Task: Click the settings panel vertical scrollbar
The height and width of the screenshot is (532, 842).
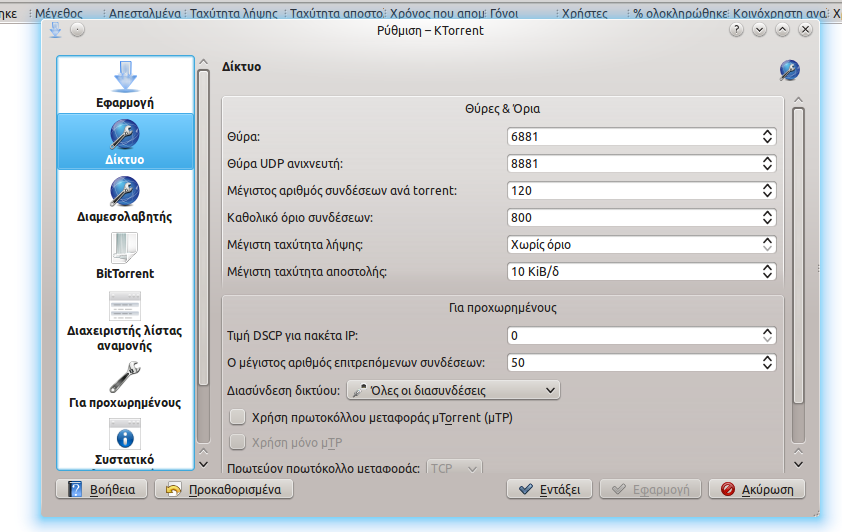Action: (x=798, y=270)
